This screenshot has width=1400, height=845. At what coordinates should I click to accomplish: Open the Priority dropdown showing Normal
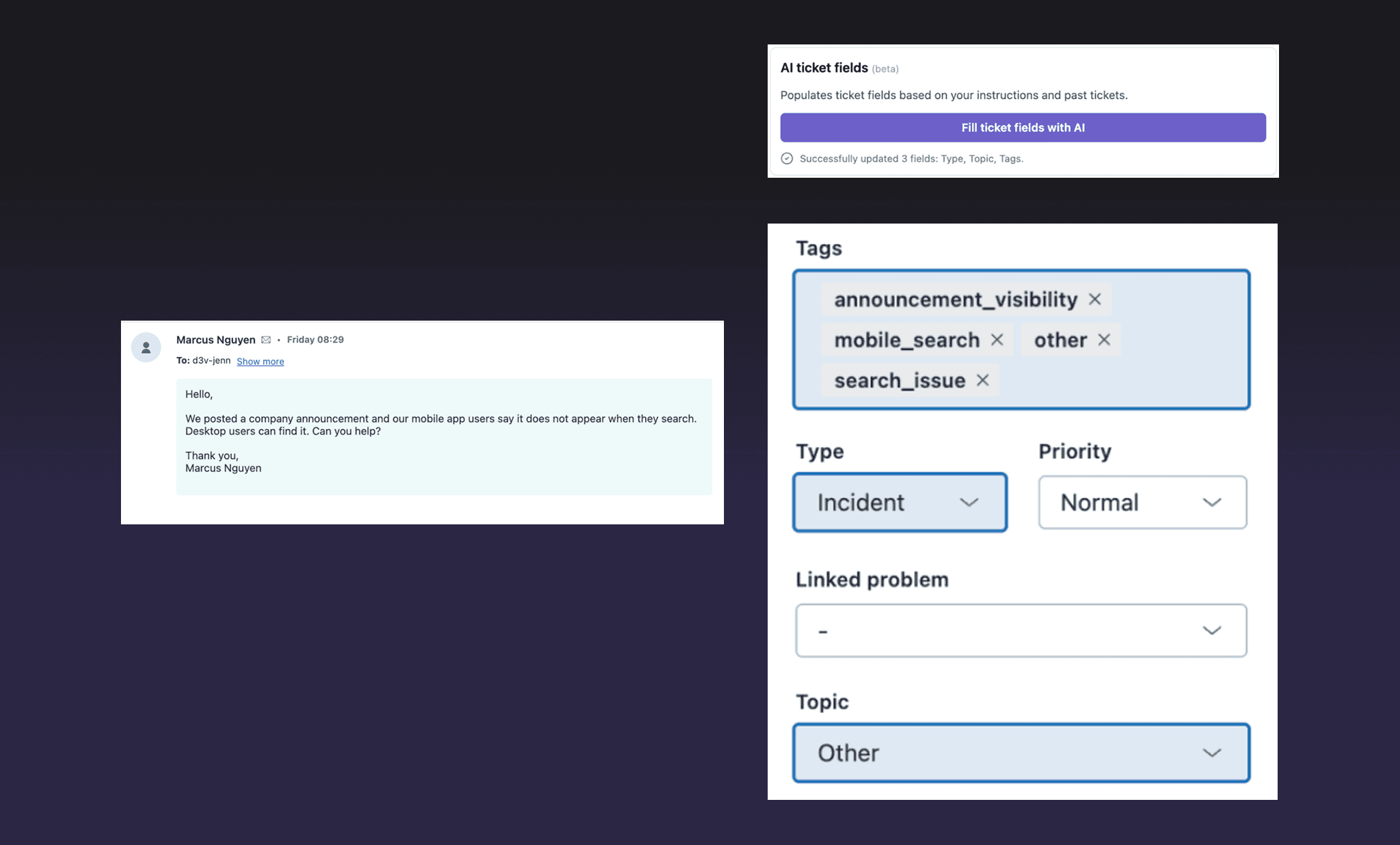1142,502
